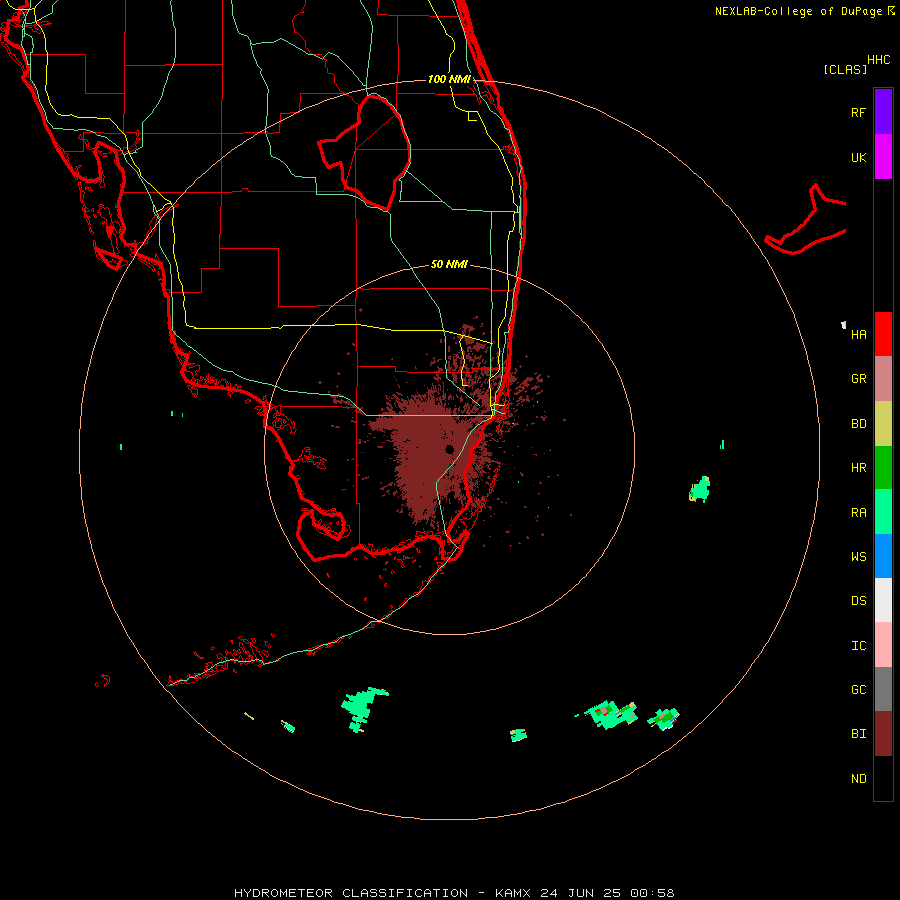Click the HR legend label

858,468
